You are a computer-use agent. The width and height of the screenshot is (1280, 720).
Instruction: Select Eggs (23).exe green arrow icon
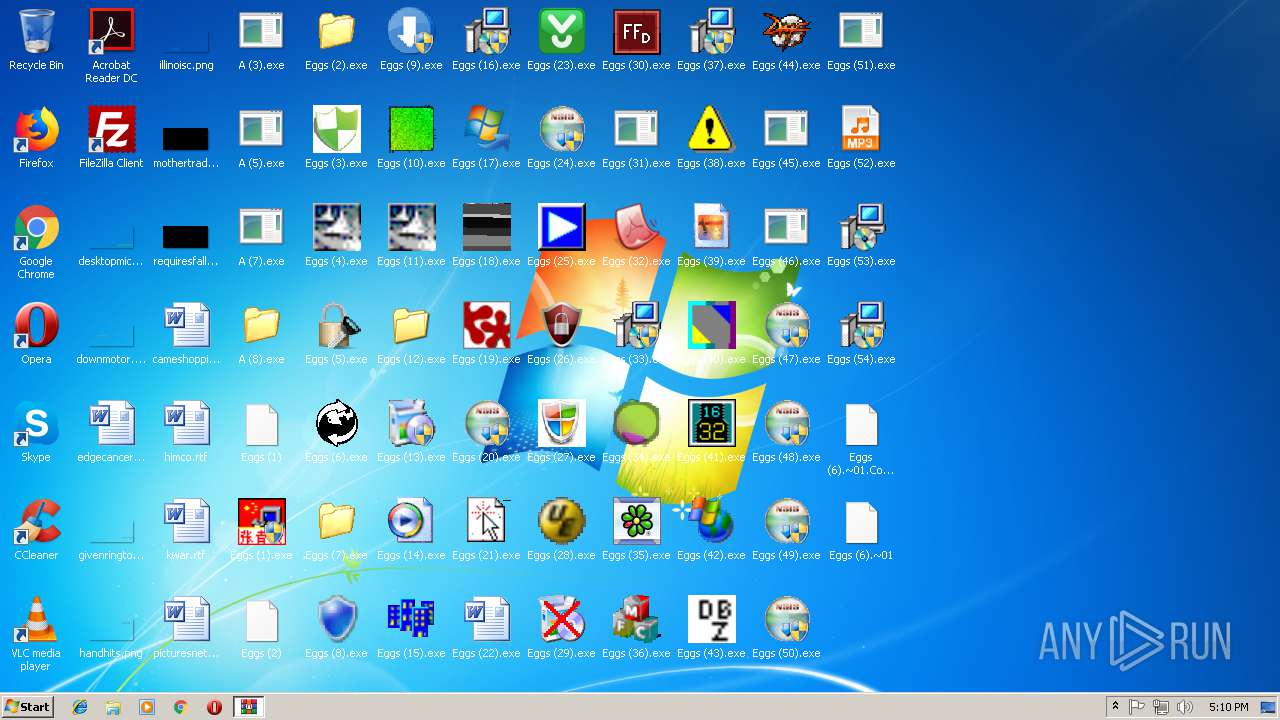[561, 40]
